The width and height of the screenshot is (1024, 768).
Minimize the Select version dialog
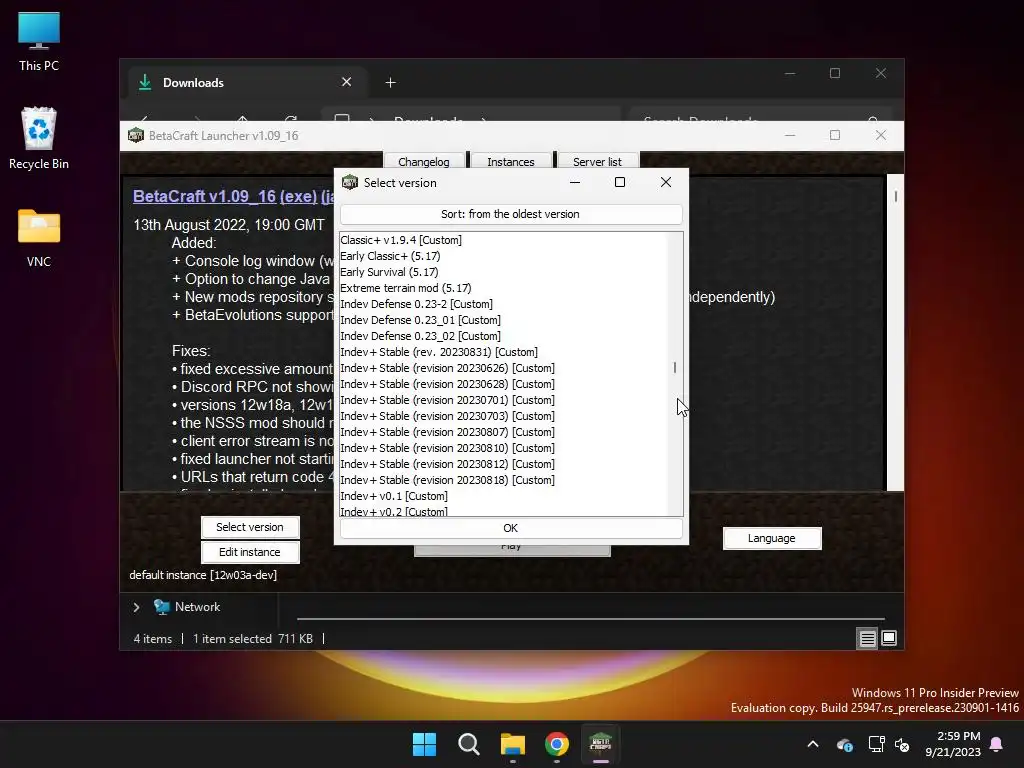point(575,182)
